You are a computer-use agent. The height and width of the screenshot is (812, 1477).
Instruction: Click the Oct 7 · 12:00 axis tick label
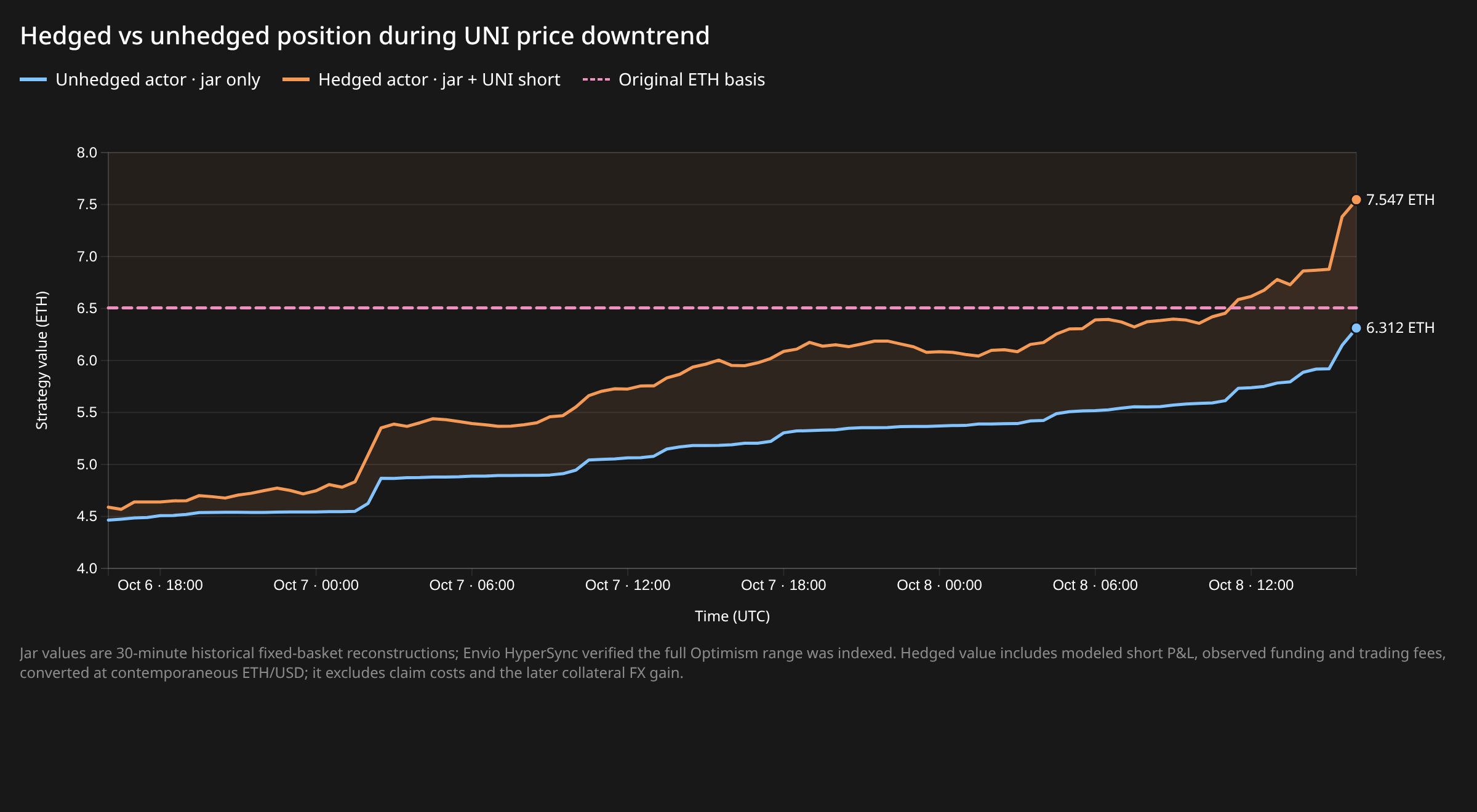628,585
